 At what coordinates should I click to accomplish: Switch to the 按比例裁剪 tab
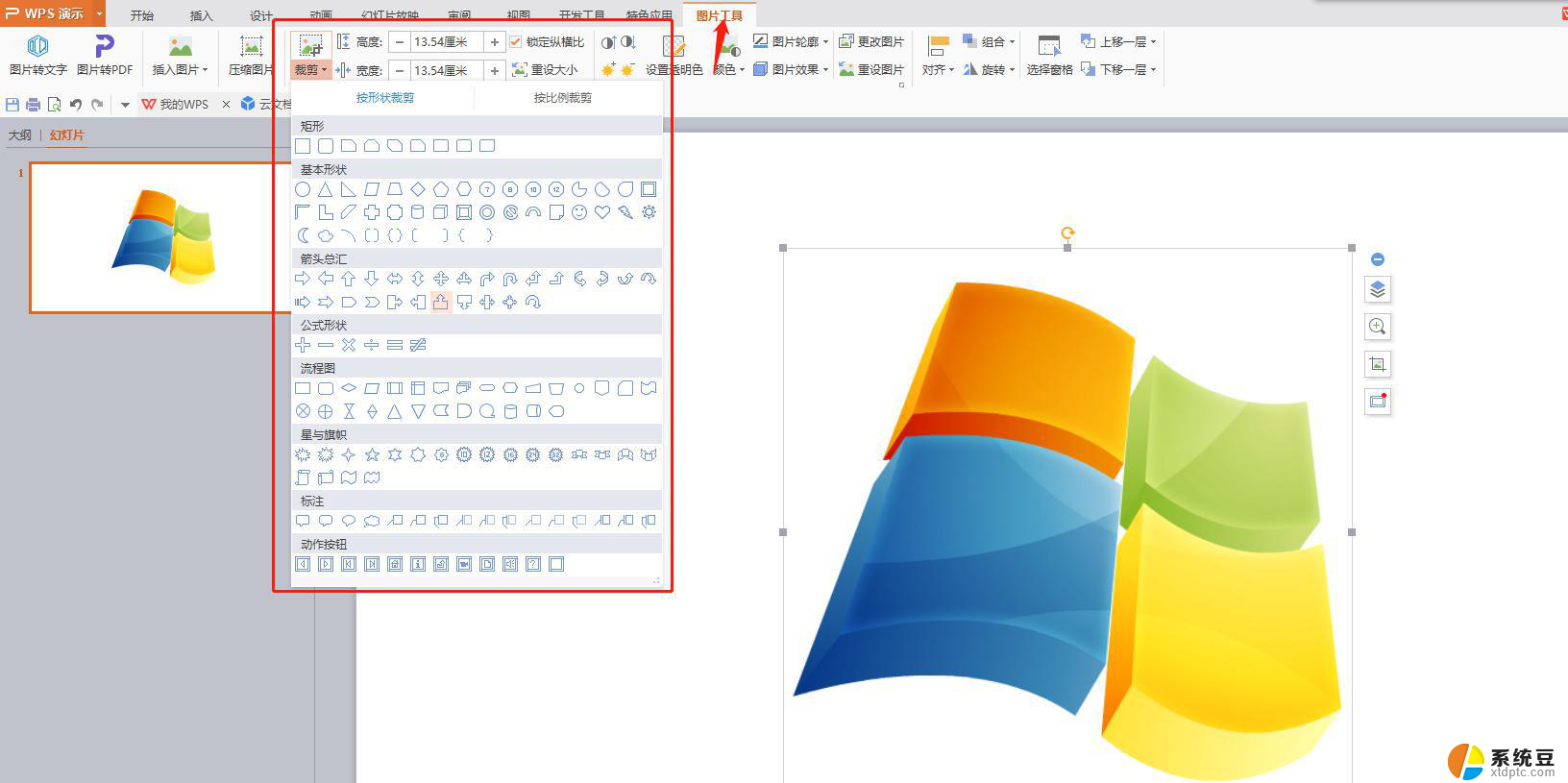563,98
